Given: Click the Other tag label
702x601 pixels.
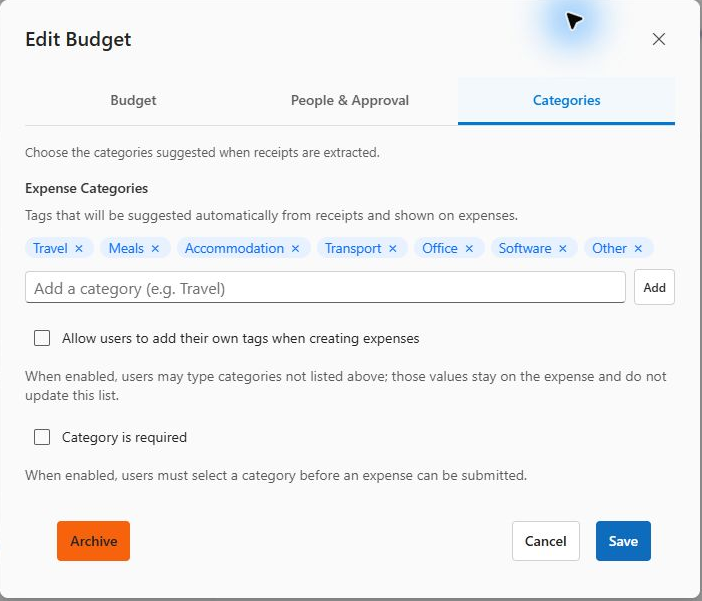Looking at the screenshot, I should click(x=609, y=249).
